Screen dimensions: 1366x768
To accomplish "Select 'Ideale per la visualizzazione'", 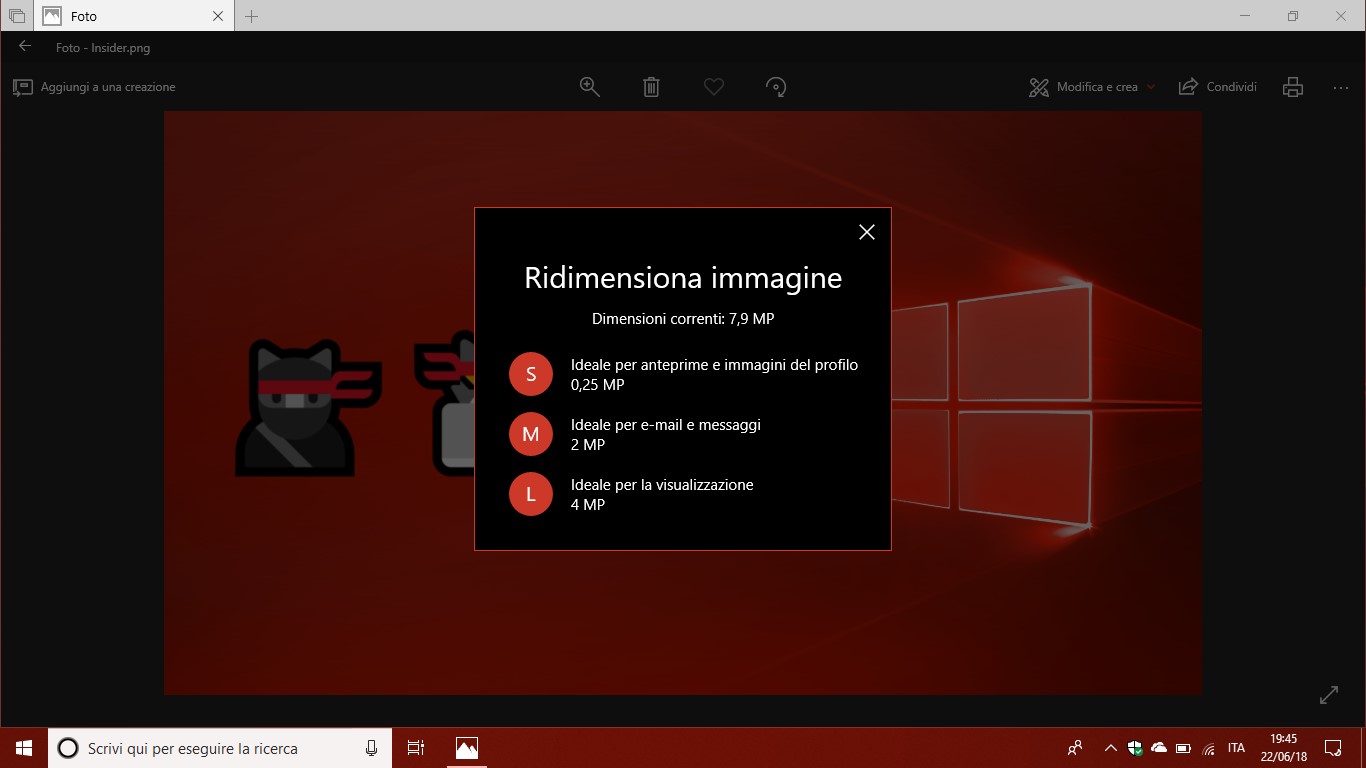I will pos(662,485).
